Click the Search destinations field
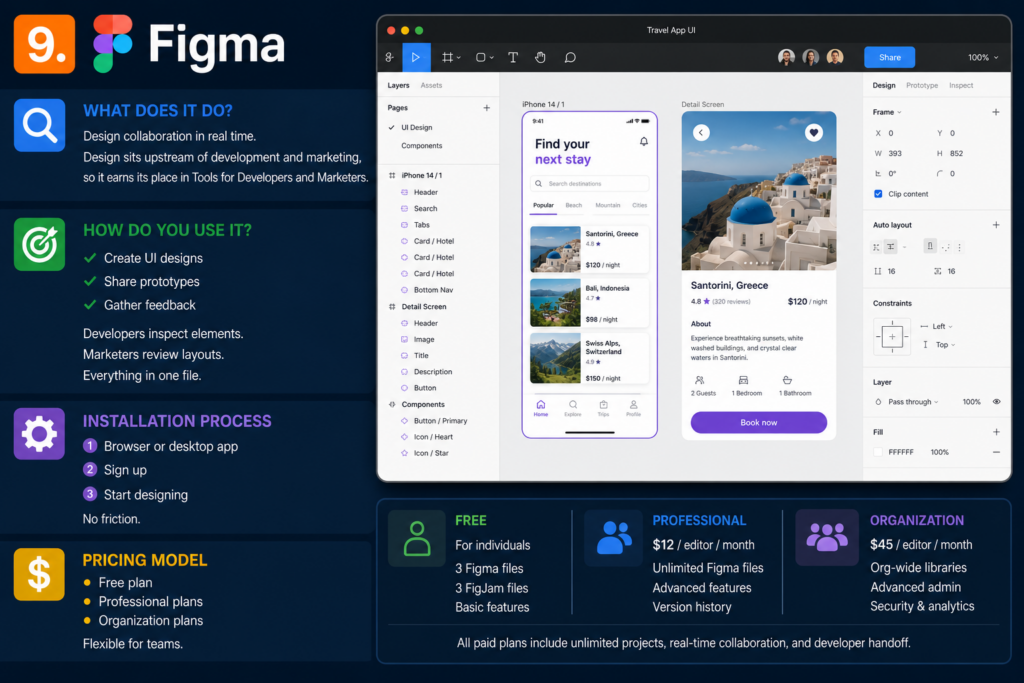 point(590,184)
